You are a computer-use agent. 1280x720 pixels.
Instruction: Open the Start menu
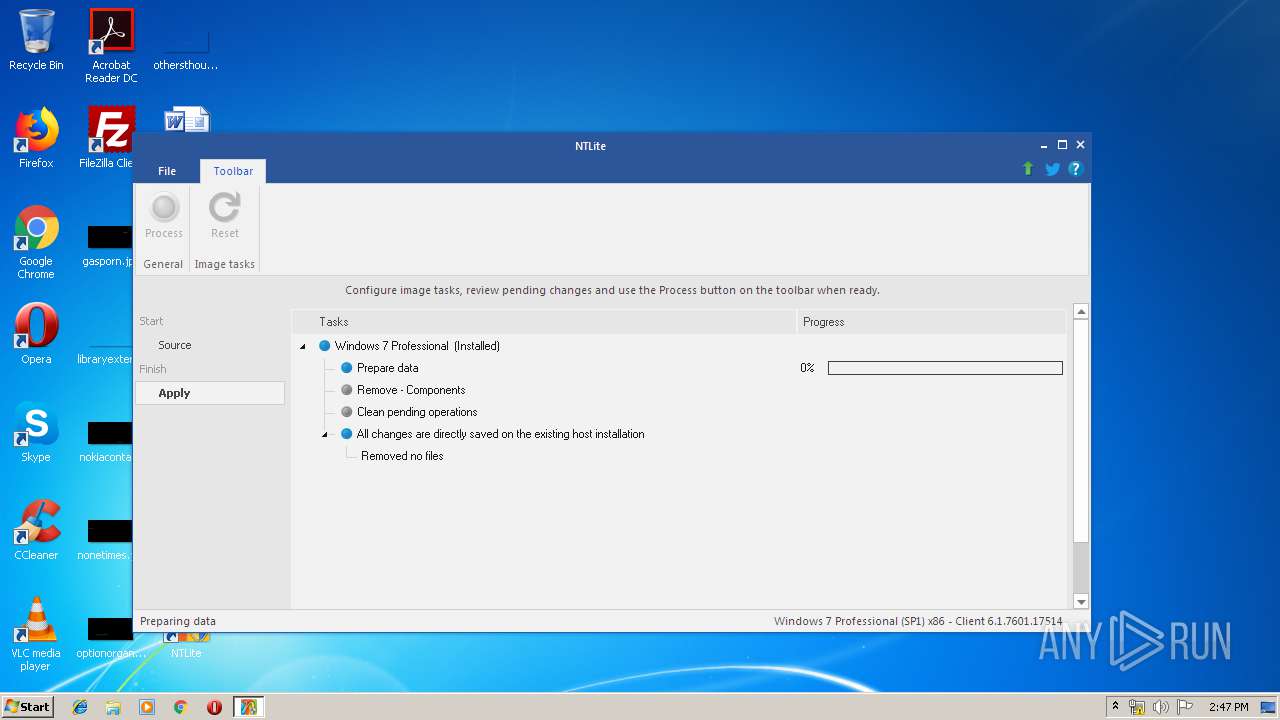(28, 707)
